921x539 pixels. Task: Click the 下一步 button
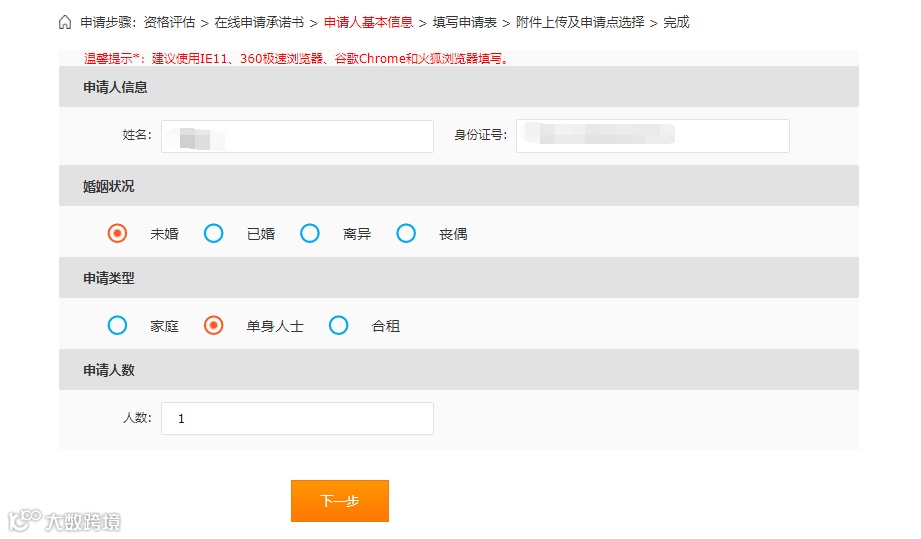340,501
